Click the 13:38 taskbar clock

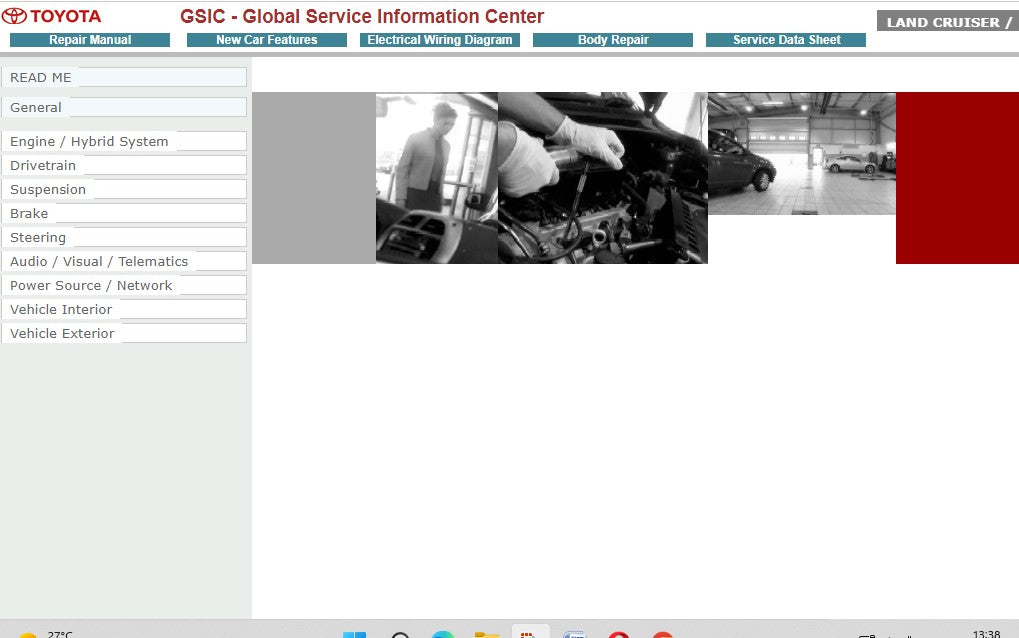986,633
